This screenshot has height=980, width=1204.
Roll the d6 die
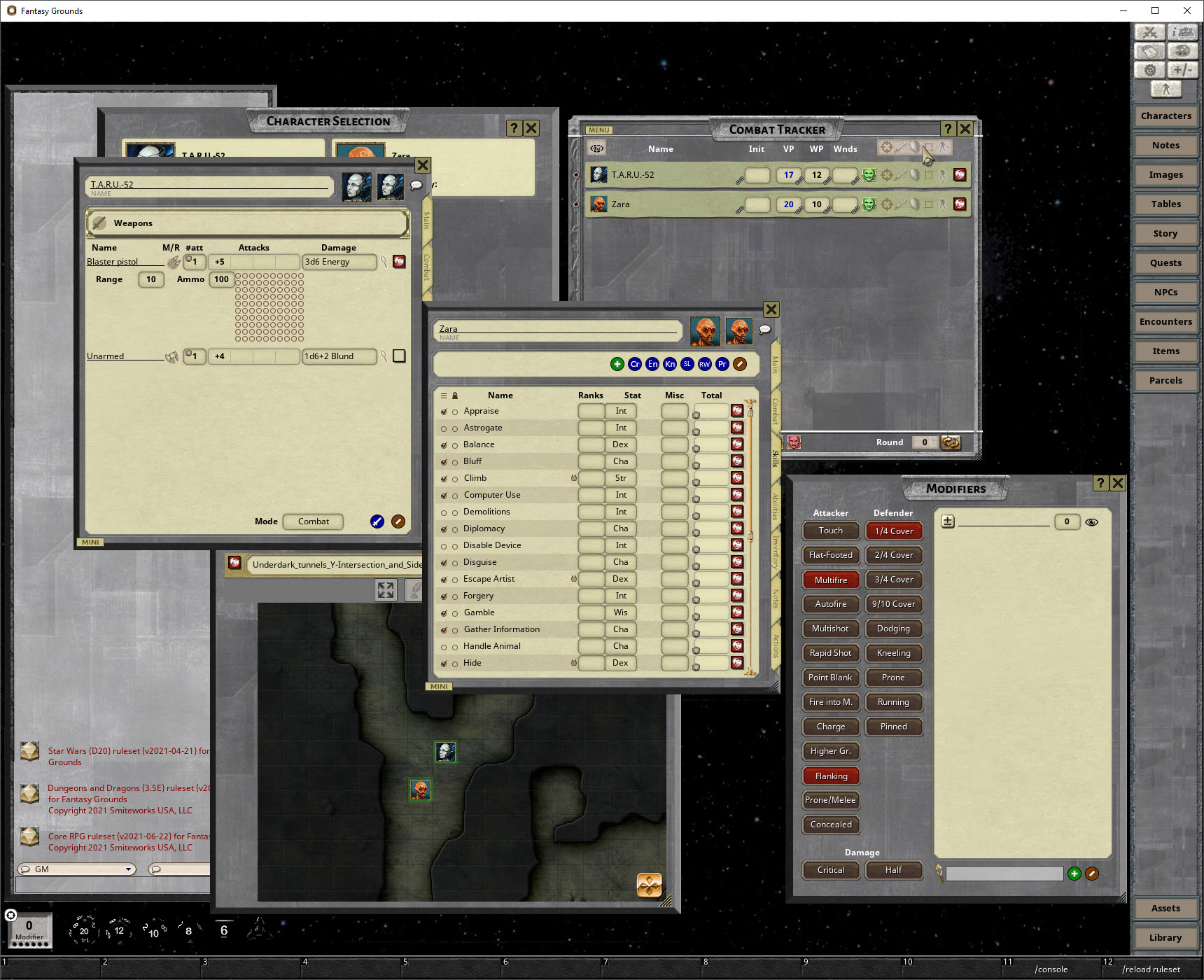224,930
